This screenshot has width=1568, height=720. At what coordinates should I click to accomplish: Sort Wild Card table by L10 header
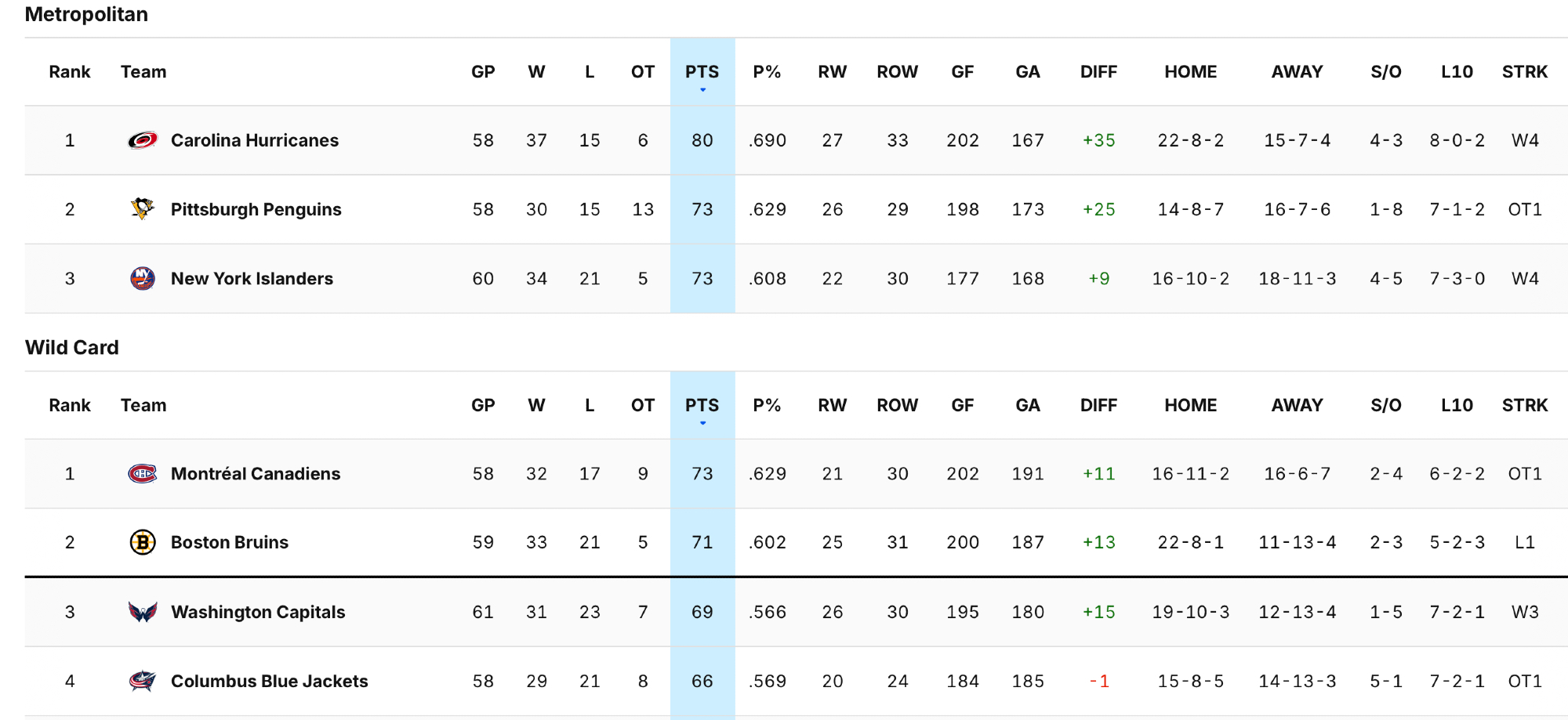(1457, 405)
